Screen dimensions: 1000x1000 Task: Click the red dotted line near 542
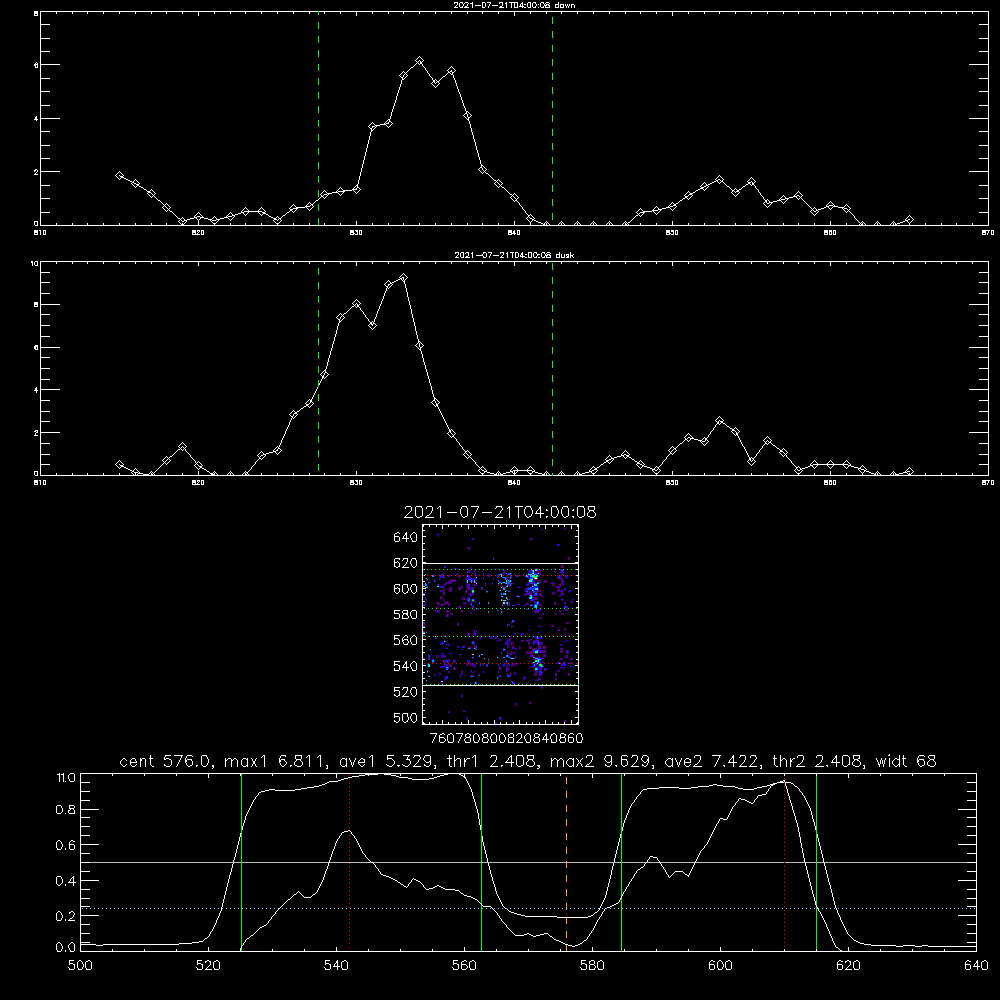click(349, 862)
